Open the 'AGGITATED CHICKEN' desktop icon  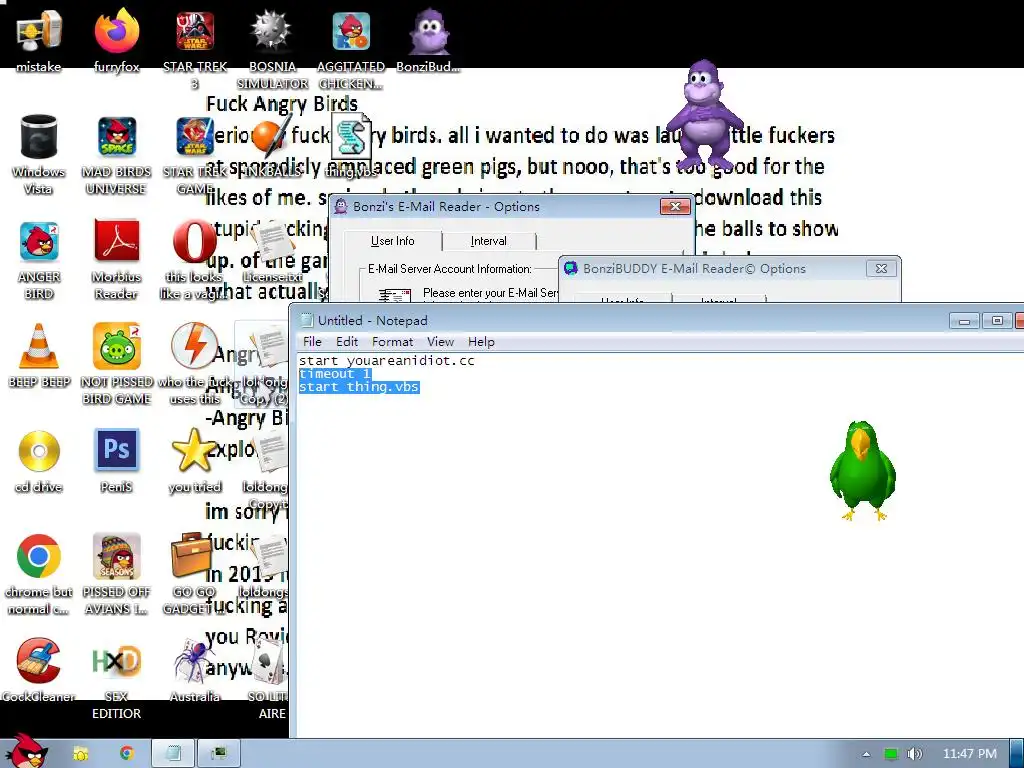pyautogui.click(x=351, y=31)
